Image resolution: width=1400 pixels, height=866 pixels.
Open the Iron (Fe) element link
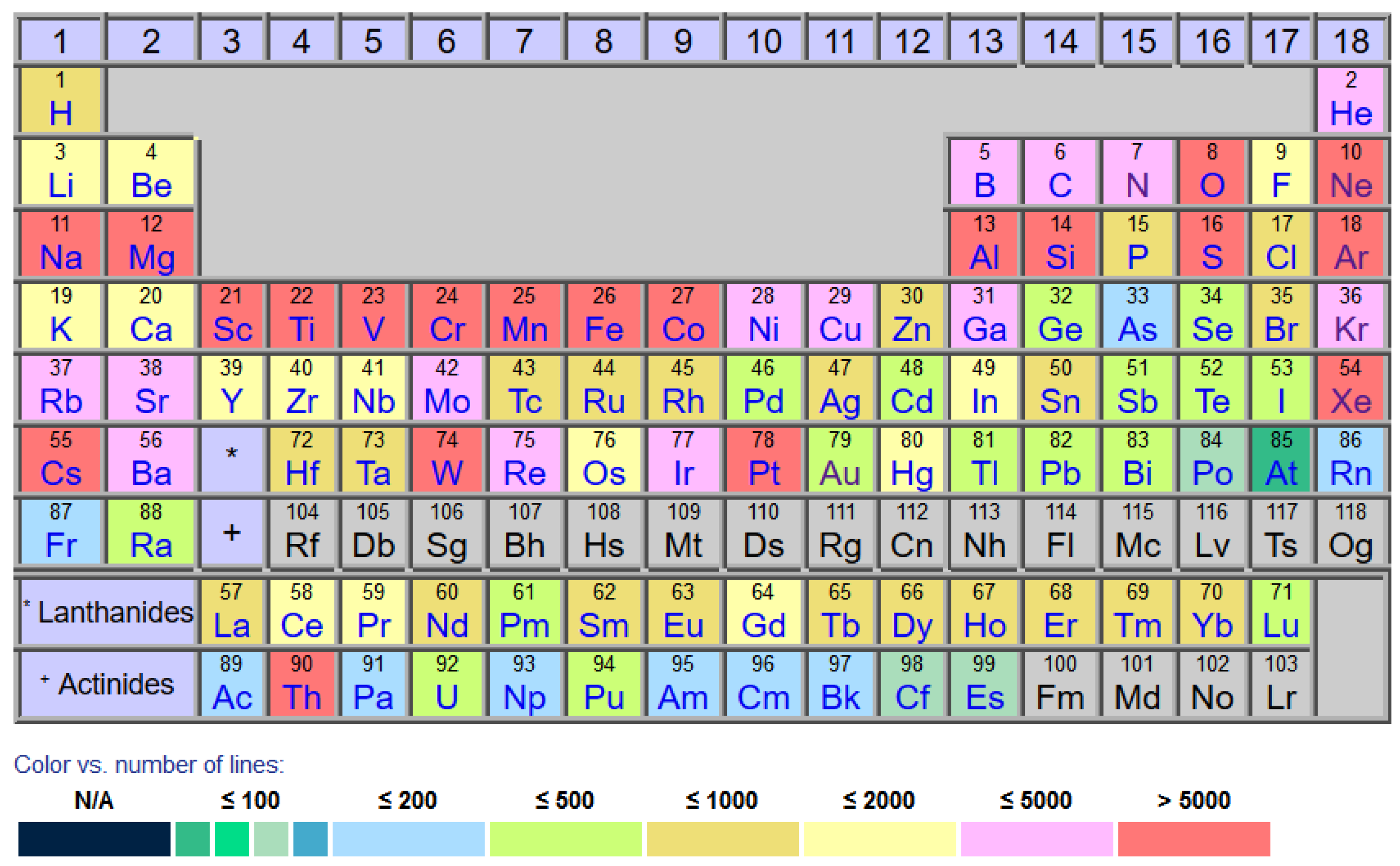point(603,316)
